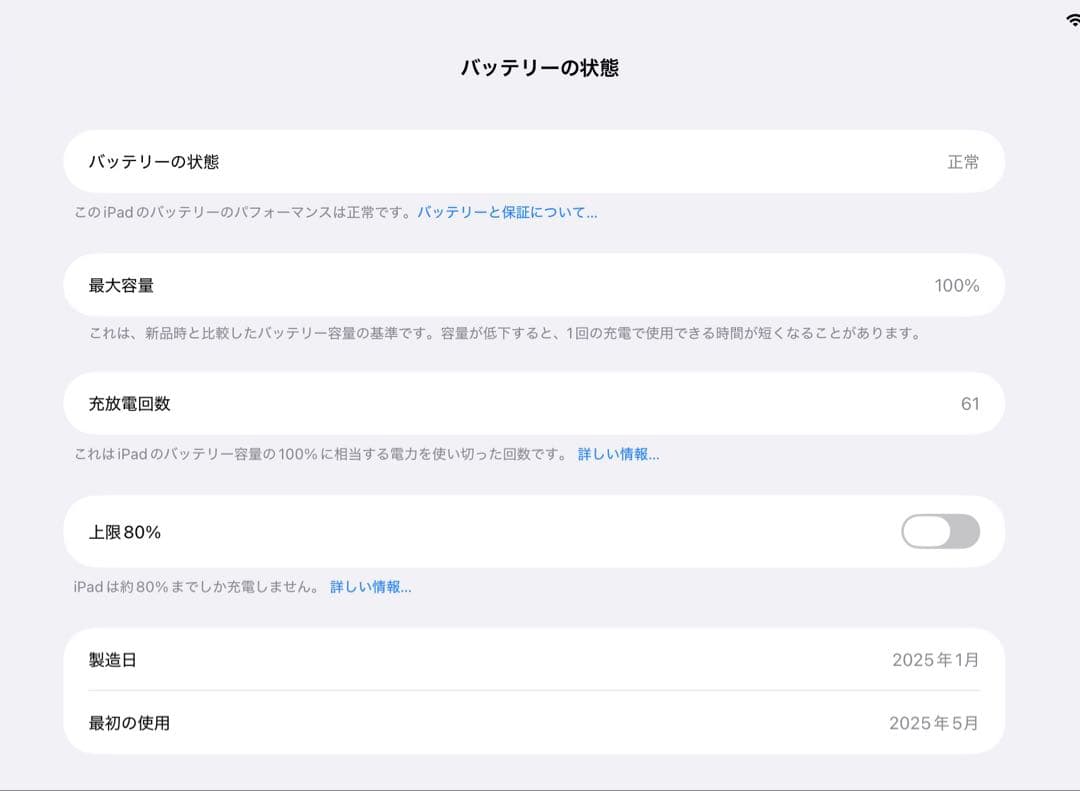Viewport: 1080px width, 791px height.
Task: Tap the battery health description text
Action: coord(240,212)
